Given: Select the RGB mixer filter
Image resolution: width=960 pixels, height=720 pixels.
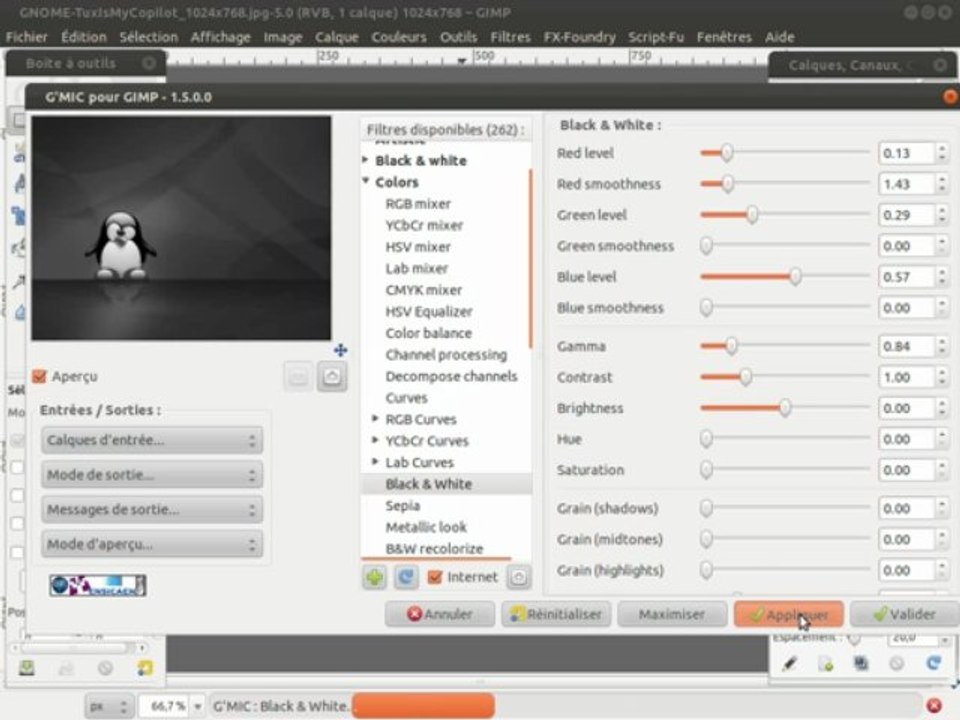Looking at the screenshot, I should pyautogui.click(x=418, y=203).
